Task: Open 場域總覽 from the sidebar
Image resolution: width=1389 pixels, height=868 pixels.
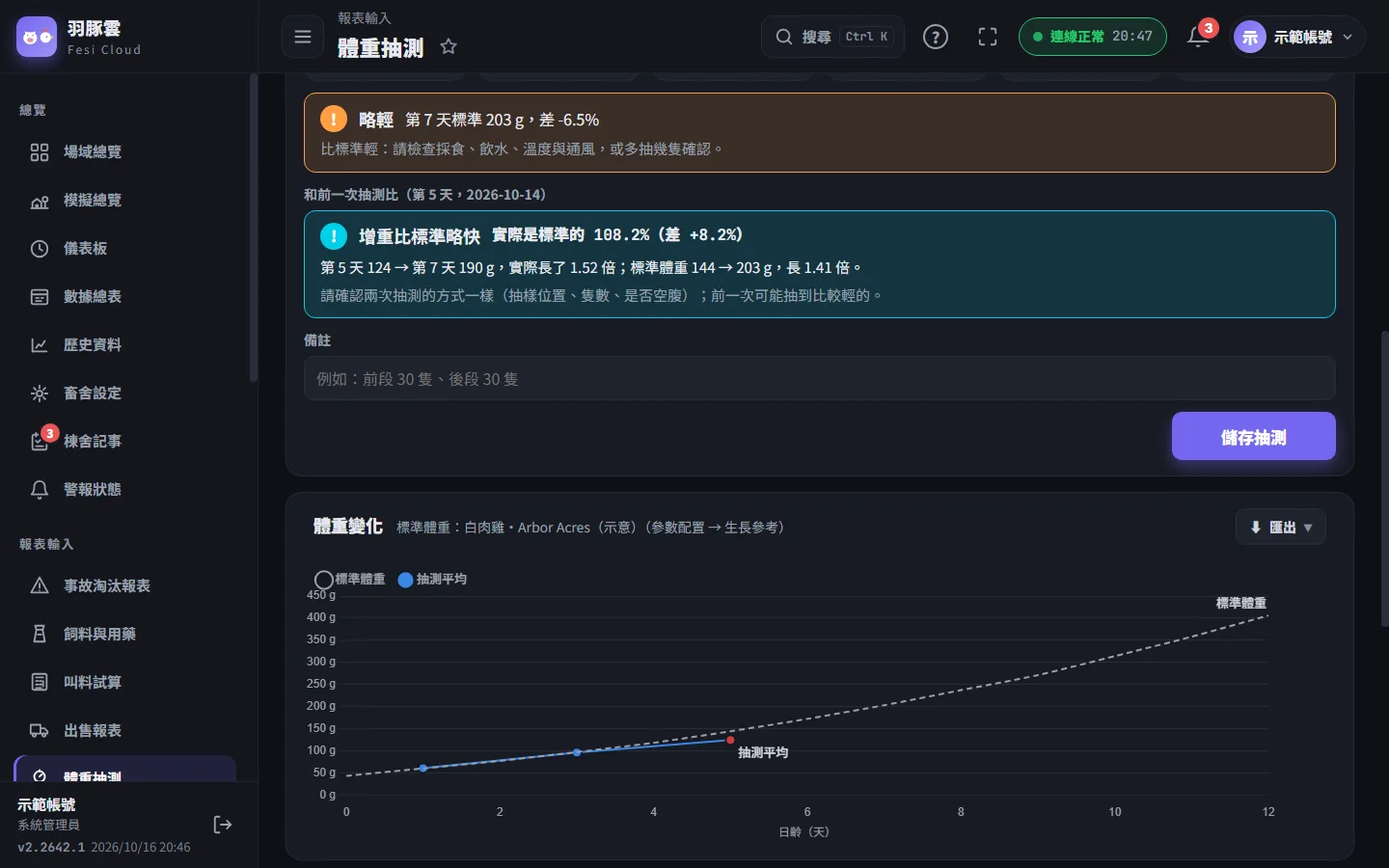Action: click(125, 151)
